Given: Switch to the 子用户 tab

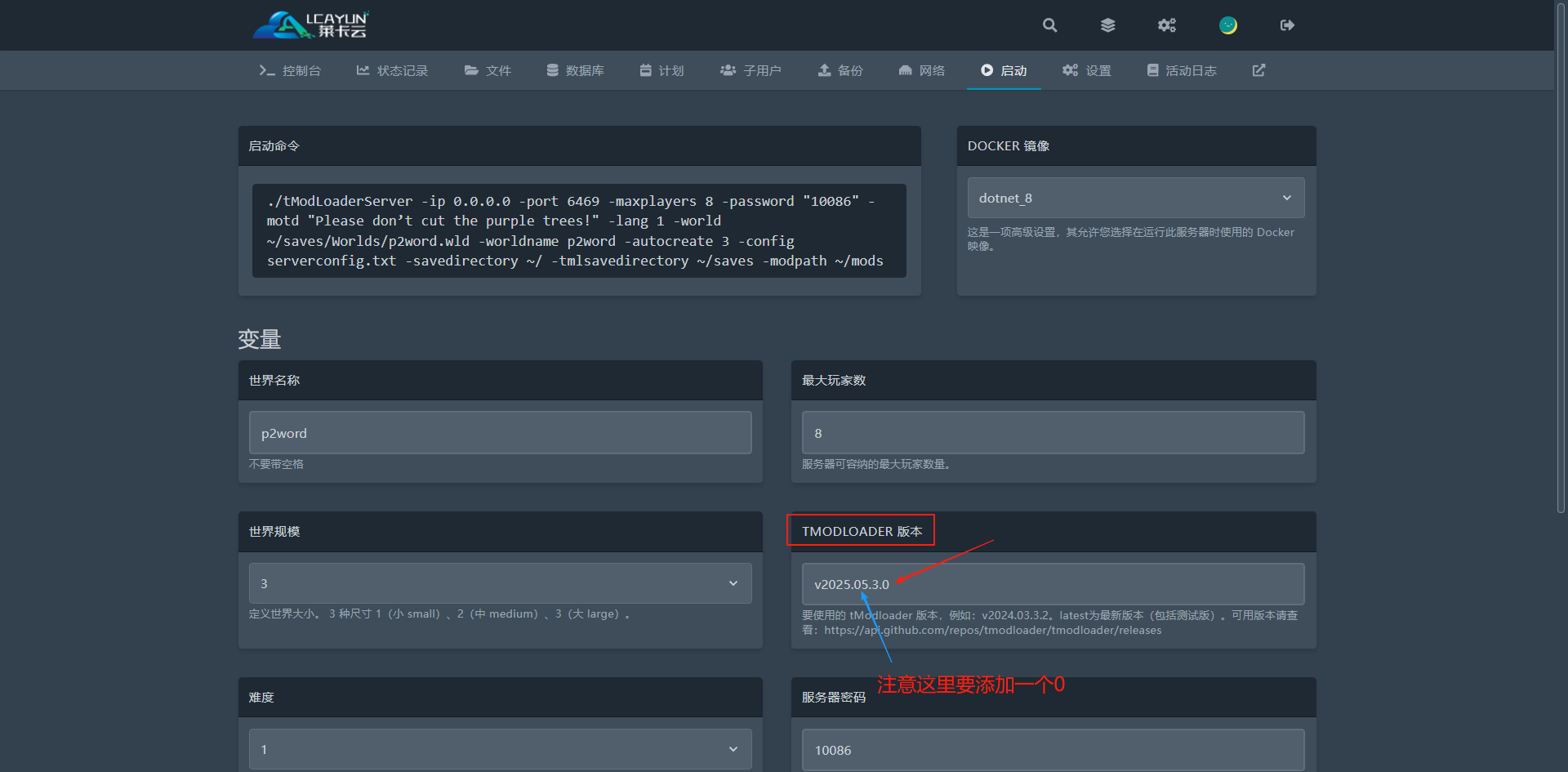Looking at the screenshot, I should [x=751, y=70].
